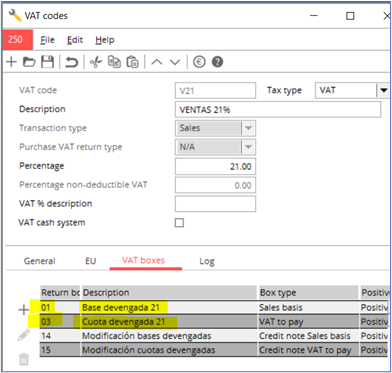The width and height of the screenshot is (392, 373).
Task: Add a VAT box row with plus
Action: click(x=23, y=310)
